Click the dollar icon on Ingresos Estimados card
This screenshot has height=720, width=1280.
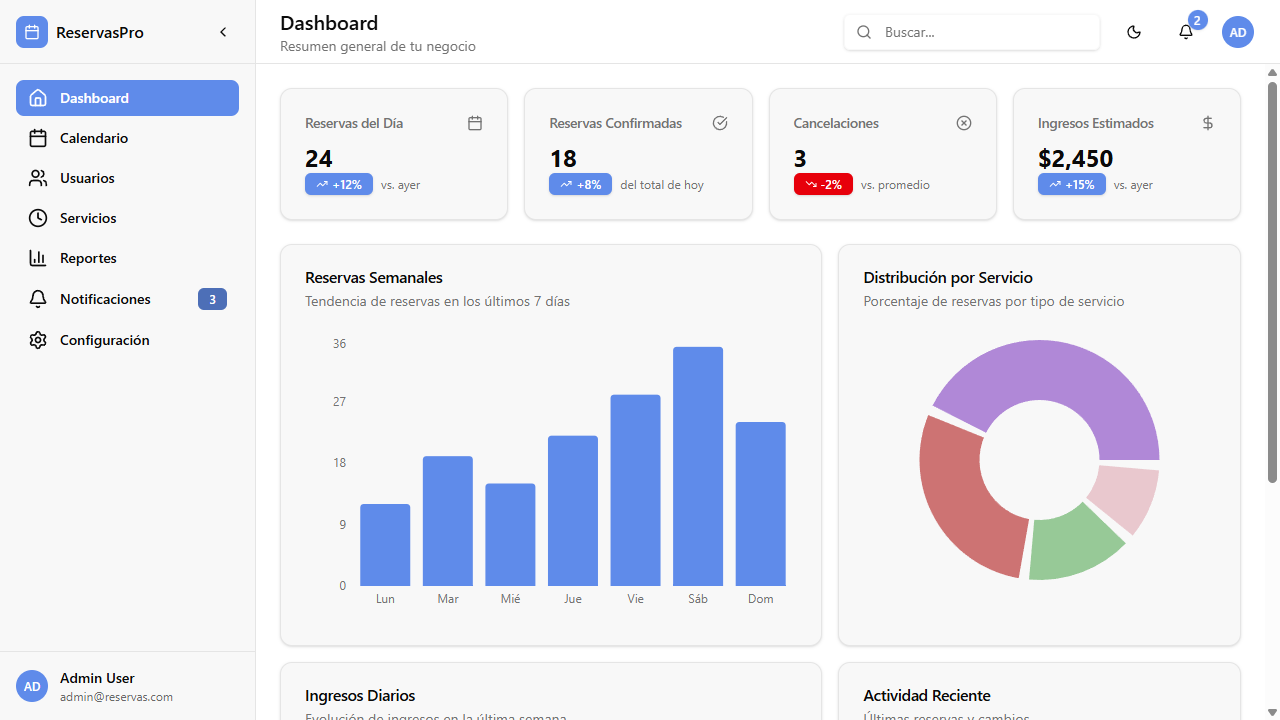click(x=1207, y=122)
